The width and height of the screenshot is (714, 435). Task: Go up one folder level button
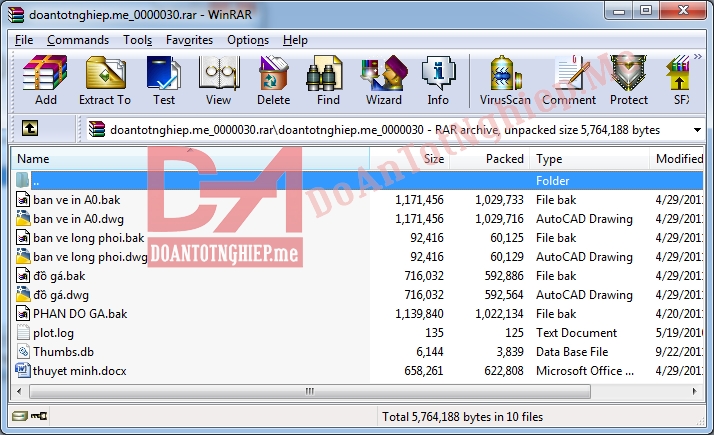click(x=30, y=129)
